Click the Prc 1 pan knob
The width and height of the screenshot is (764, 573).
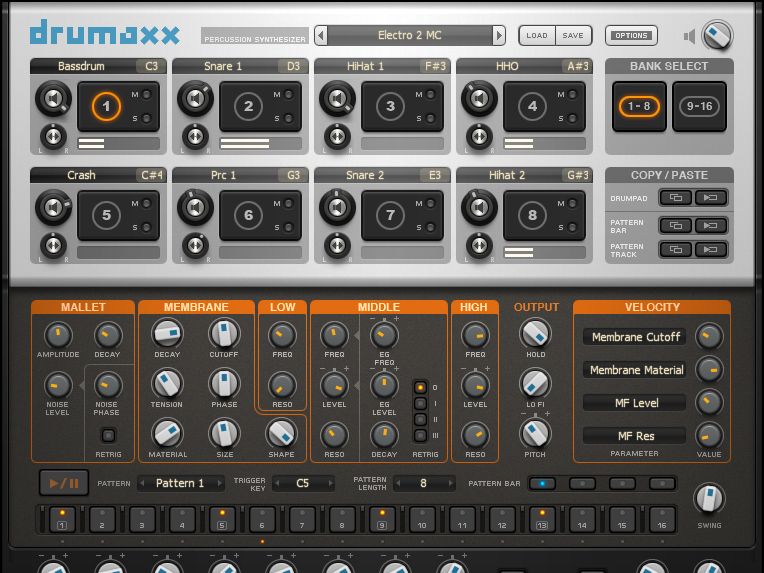point(195,246)
